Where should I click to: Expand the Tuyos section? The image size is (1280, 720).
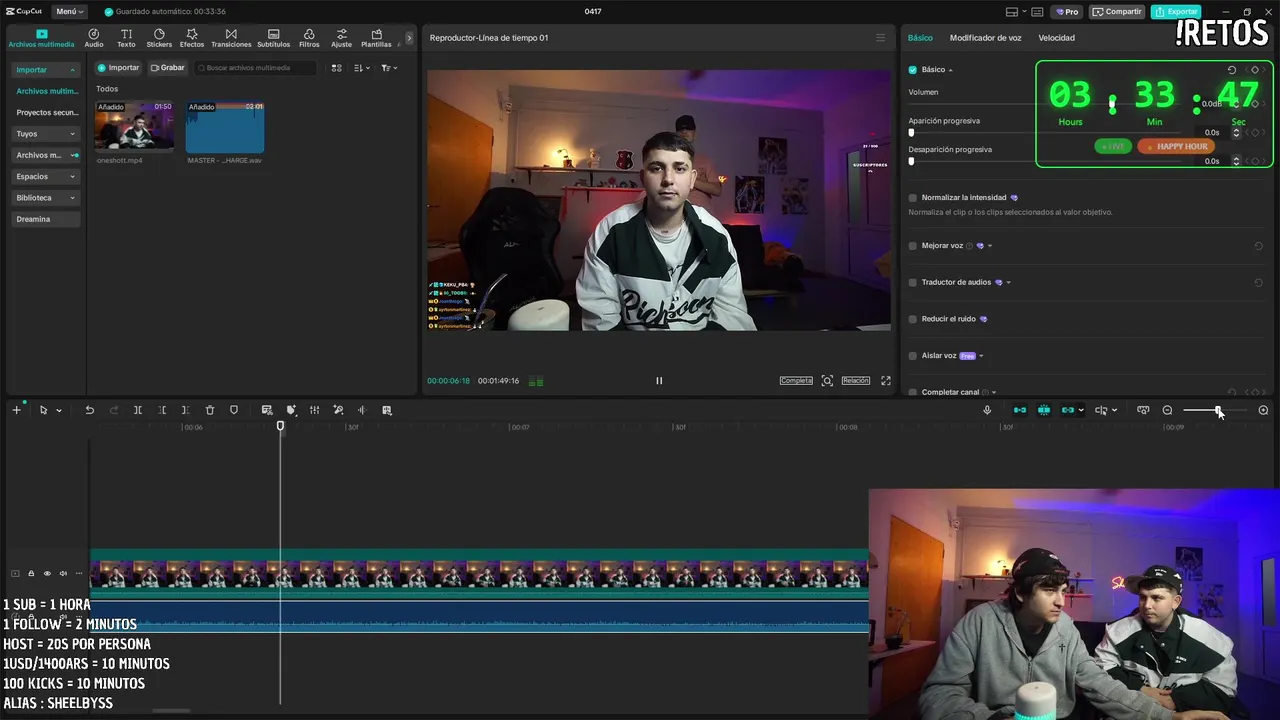(72, 134)
